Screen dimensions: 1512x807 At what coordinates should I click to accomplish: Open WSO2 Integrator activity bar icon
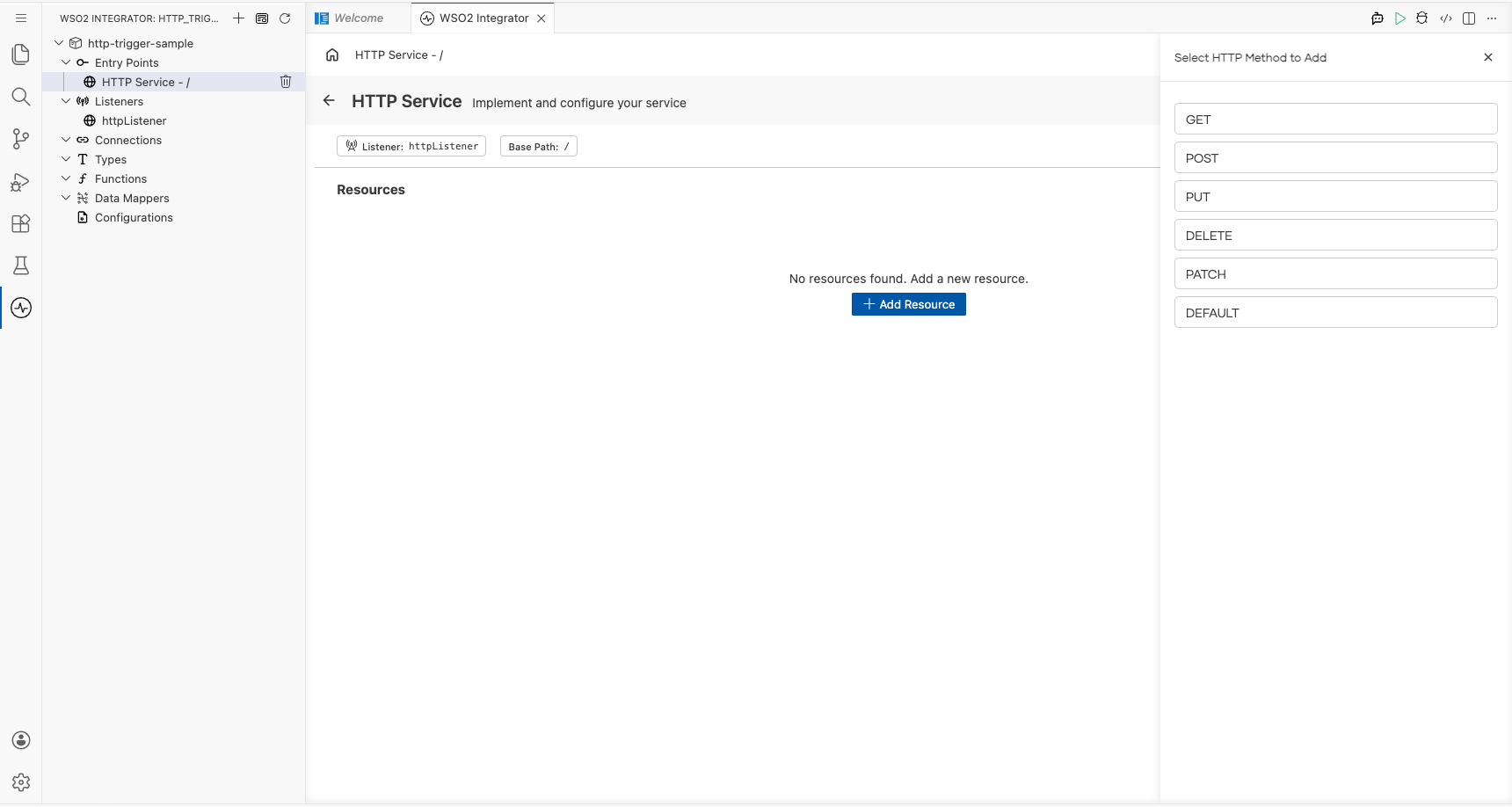tap(21, 308)
